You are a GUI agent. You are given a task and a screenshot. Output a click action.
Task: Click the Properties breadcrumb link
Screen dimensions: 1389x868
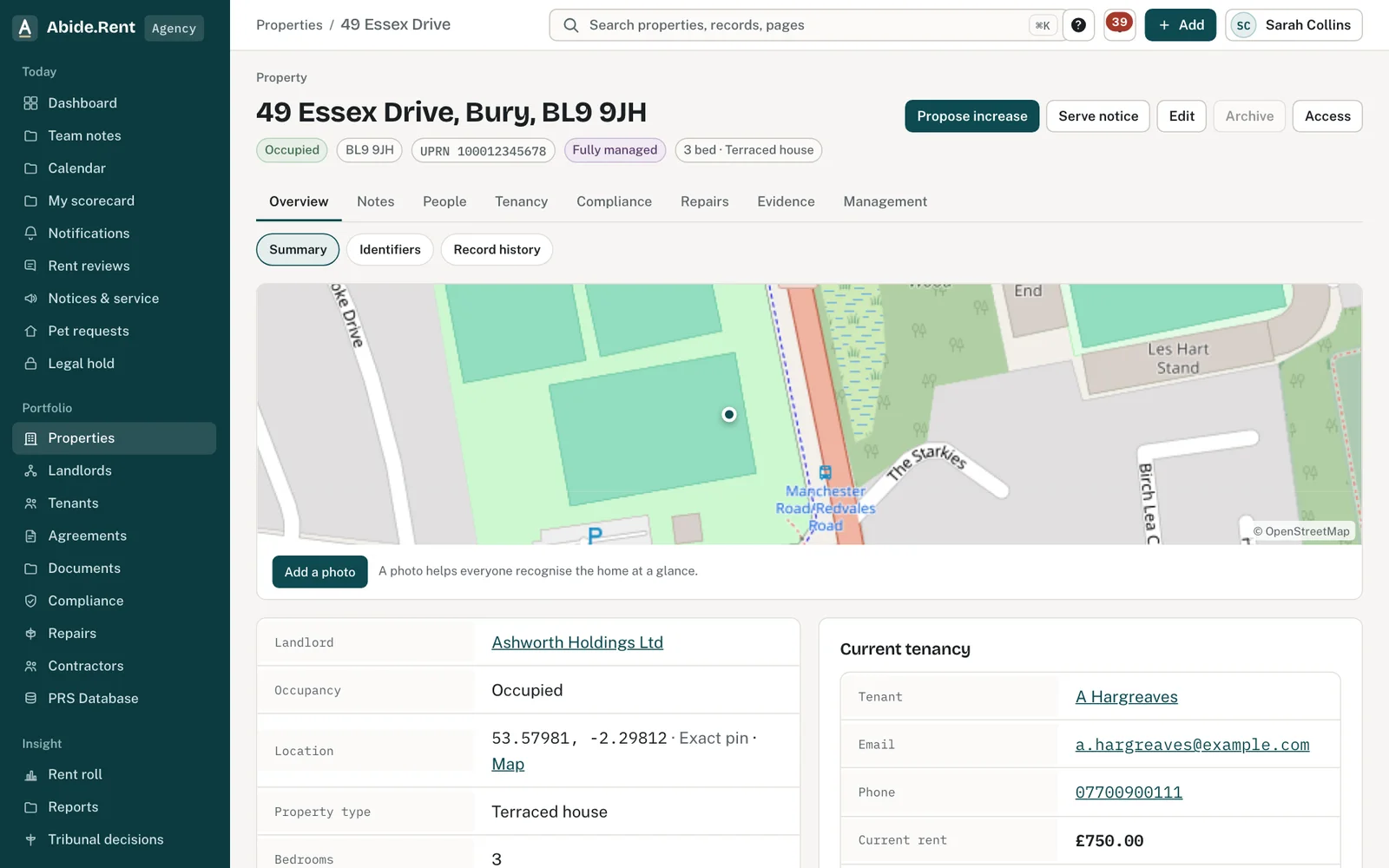click(x=289, y=25)
